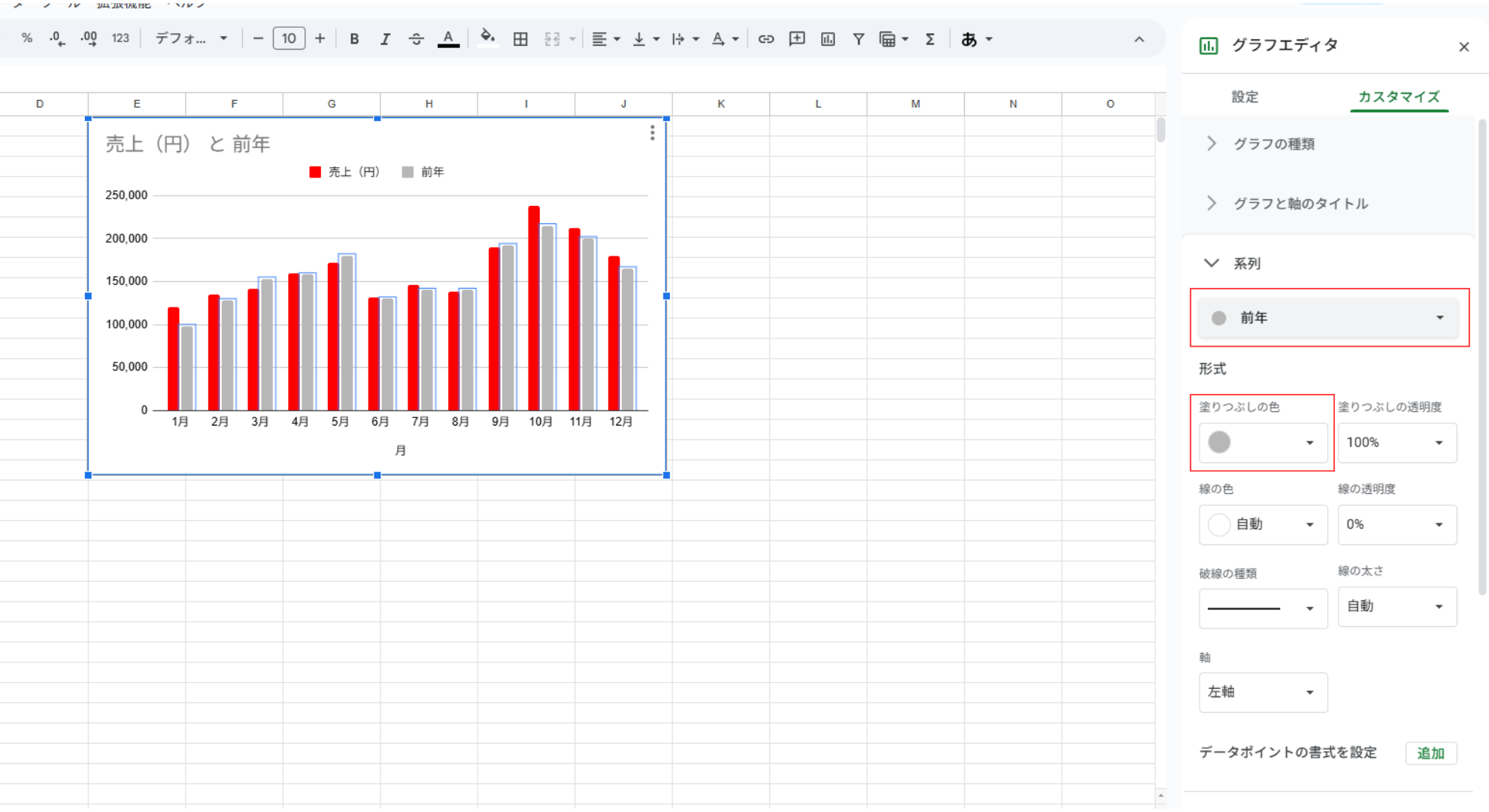Open the cell fill color tool
Image resolution: width=1489 pixels, height=812 pixels.
pos(487,38)
